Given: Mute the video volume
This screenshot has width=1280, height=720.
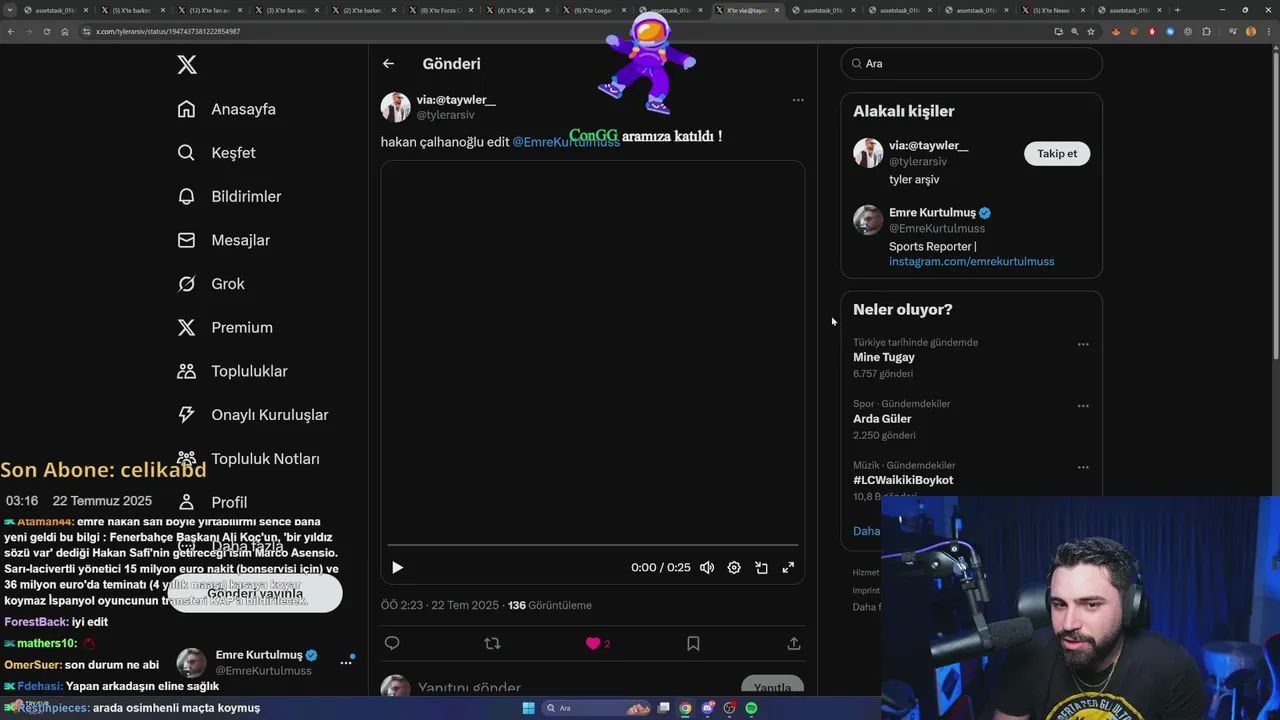Looking at the screenshot, I should (707, 567).
